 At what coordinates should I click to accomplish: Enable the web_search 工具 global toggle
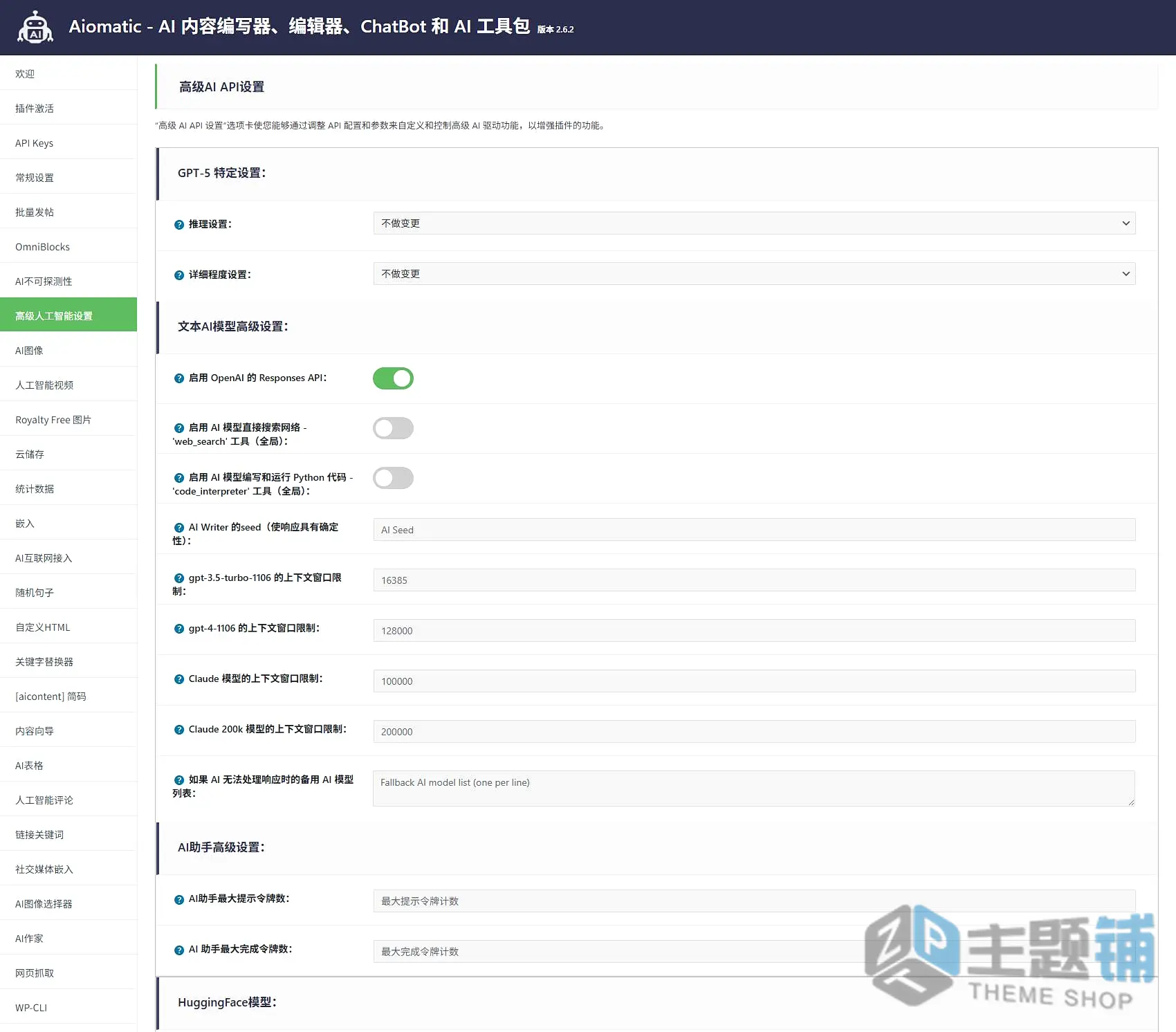[x=393, y=428]
